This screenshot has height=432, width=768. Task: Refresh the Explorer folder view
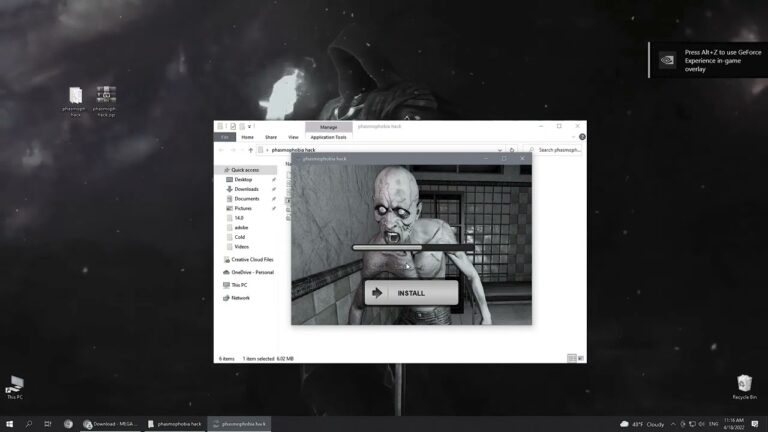512,150
